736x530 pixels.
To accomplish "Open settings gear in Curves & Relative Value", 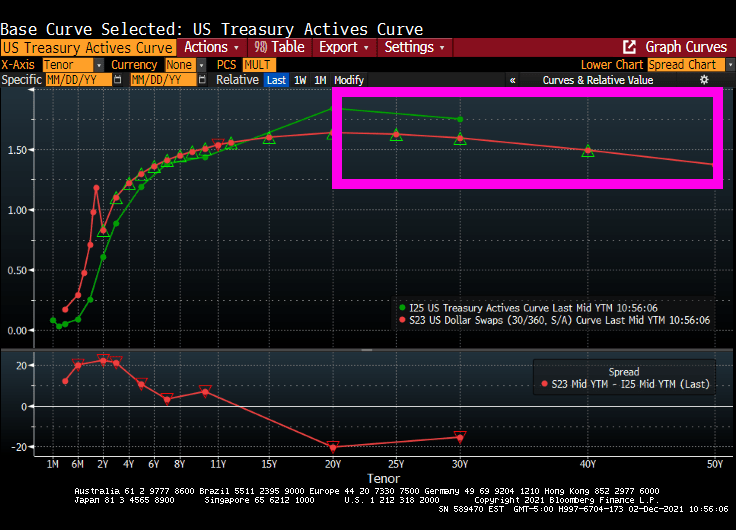I will [x=703, y=80].
